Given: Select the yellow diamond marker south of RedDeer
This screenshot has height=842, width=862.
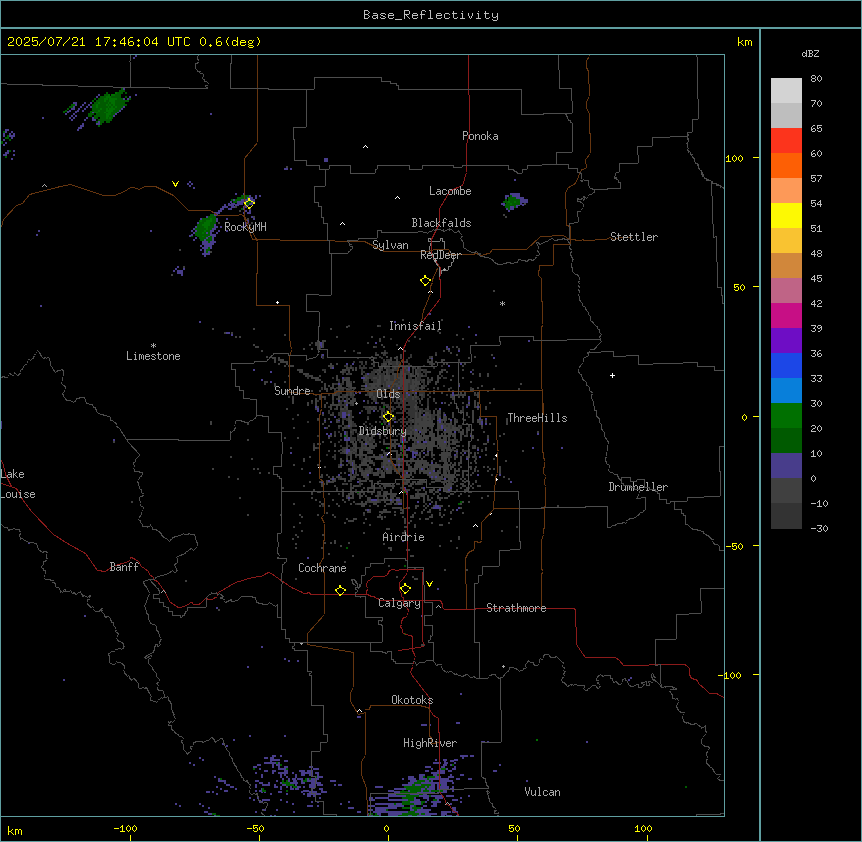Looking at the screenshot, I should (425, 281).
